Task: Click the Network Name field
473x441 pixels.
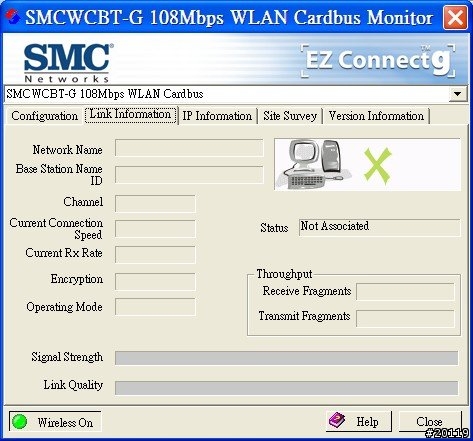Action: pos(189,148)
